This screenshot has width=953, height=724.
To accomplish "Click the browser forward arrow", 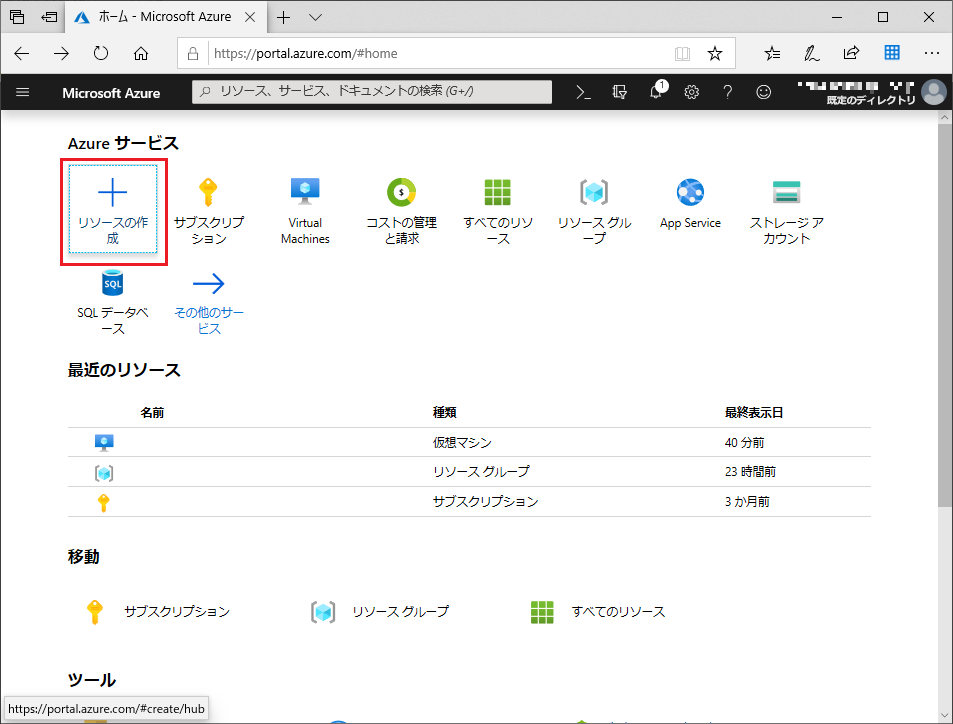I will coord(61,53).
